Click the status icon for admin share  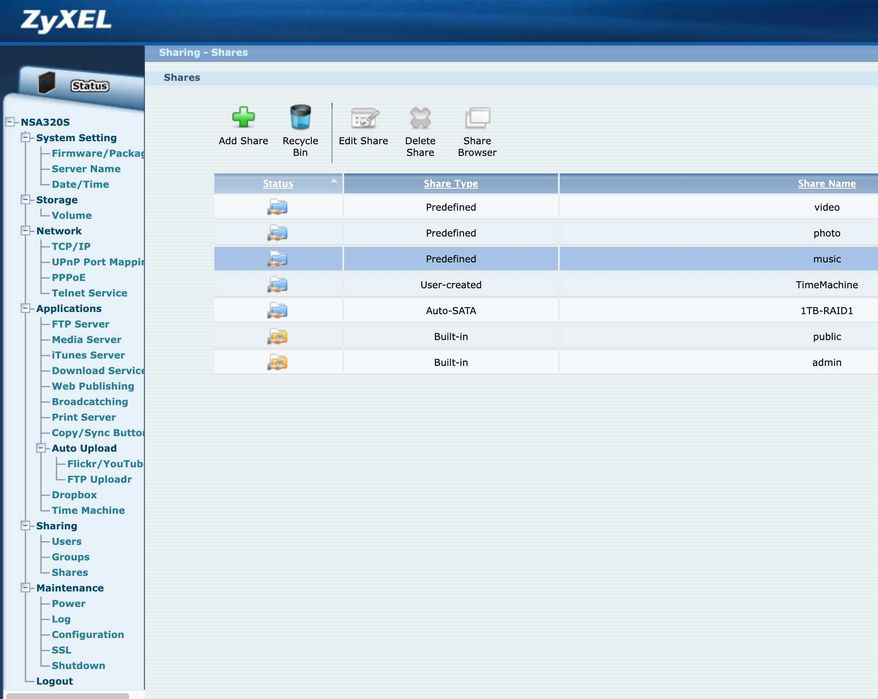pos(277,362)
